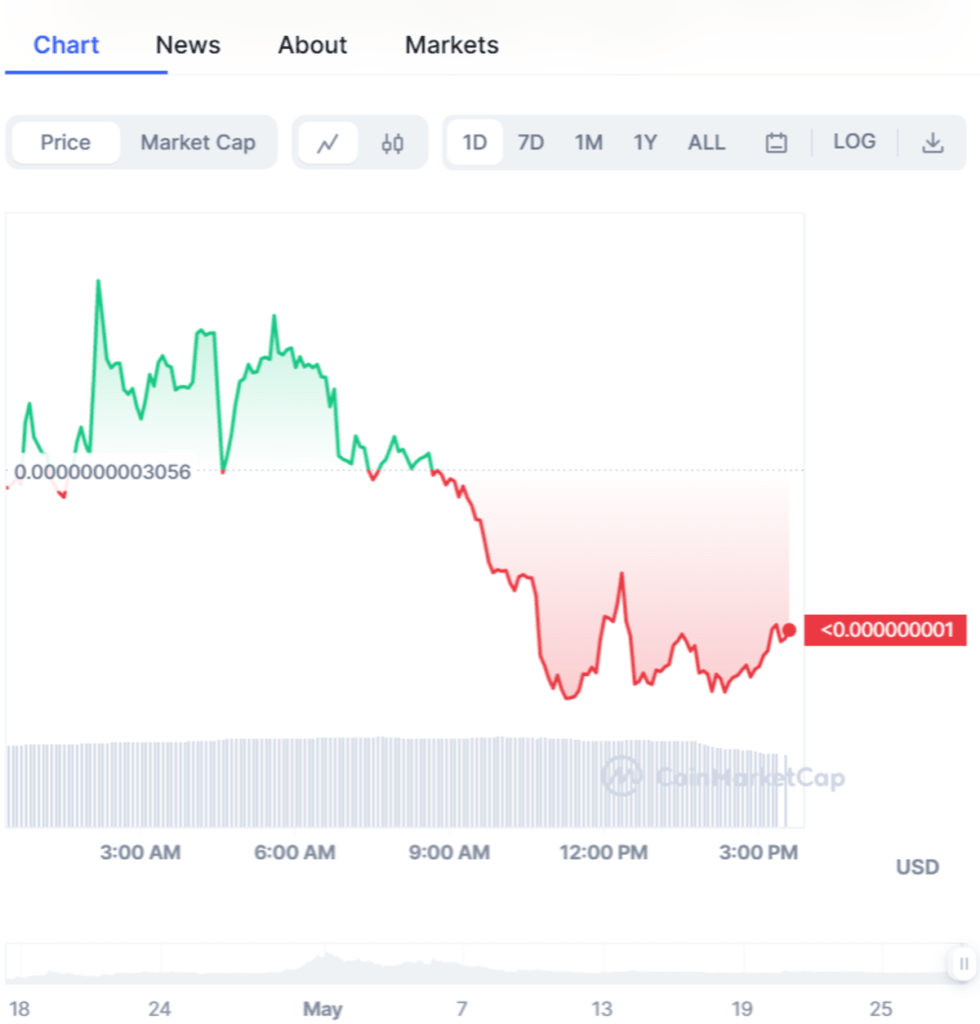Open the About tab
The width and height of the screenshot is (980, 1024).
pos(312,45)
